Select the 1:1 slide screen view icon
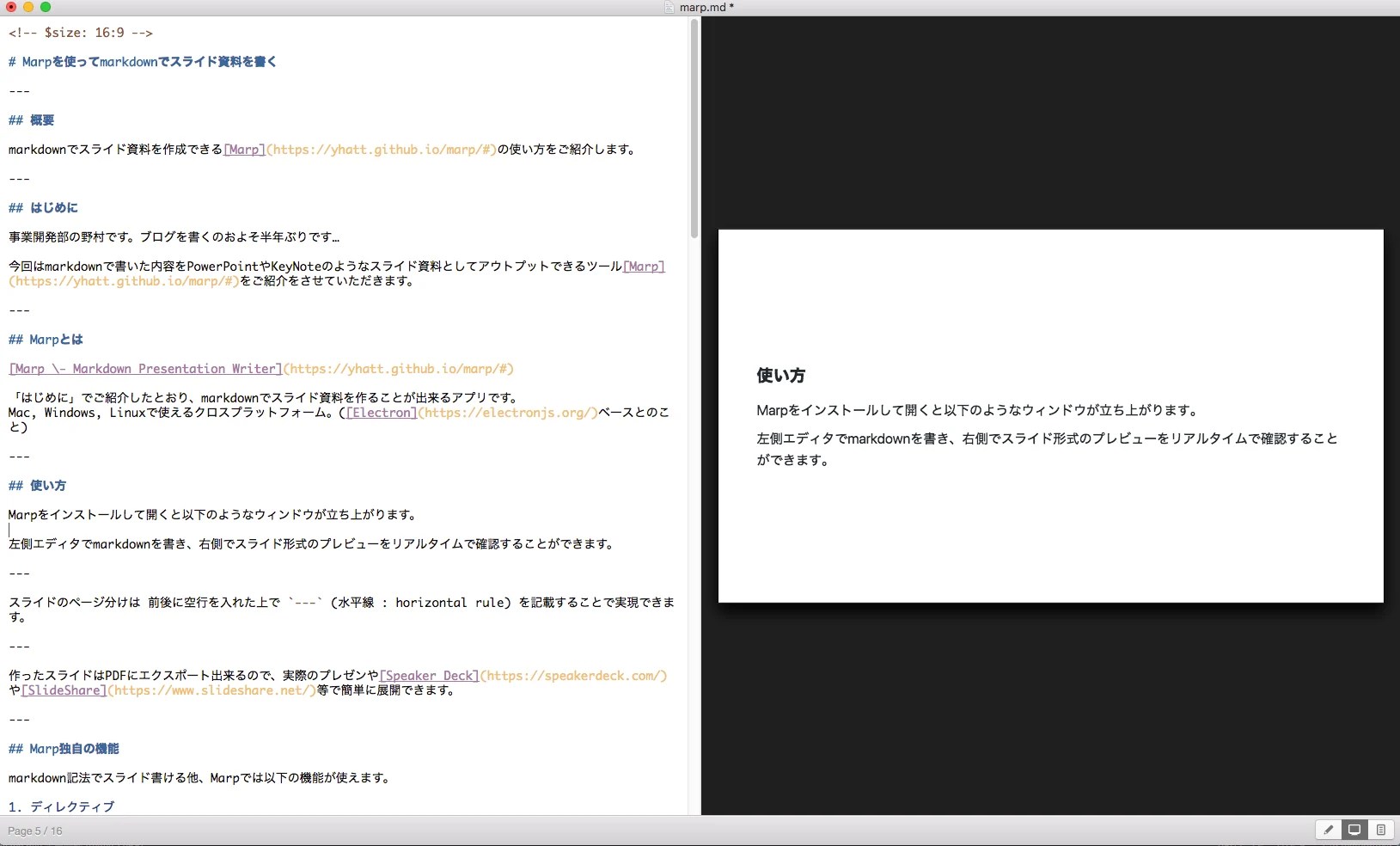The image size is (1400, 846). pyautogui.click(x=1354, y=830)
